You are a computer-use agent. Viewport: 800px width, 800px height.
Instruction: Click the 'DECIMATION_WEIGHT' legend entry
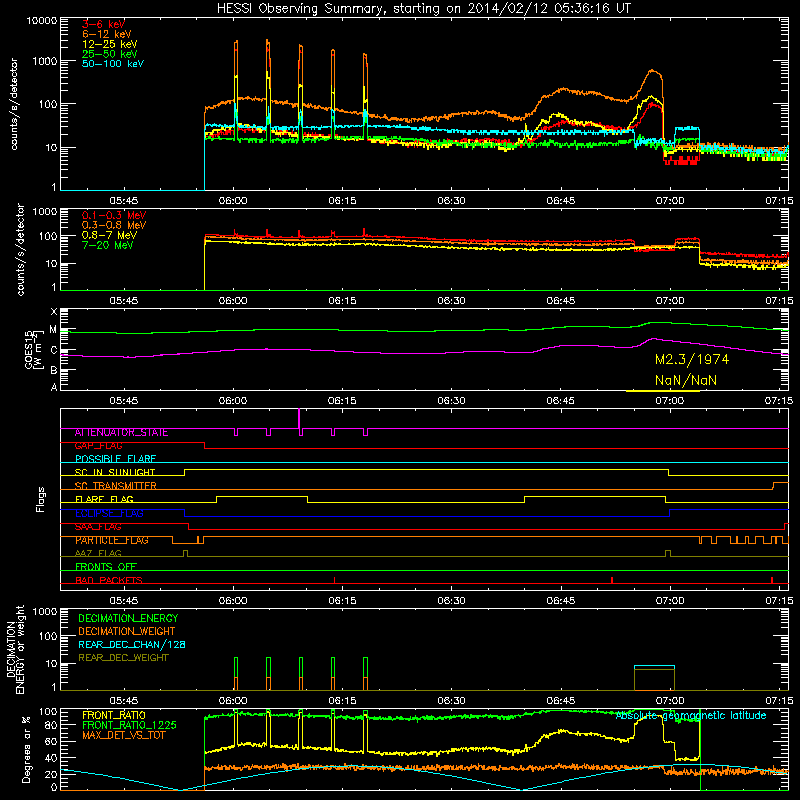click(127, 632)
